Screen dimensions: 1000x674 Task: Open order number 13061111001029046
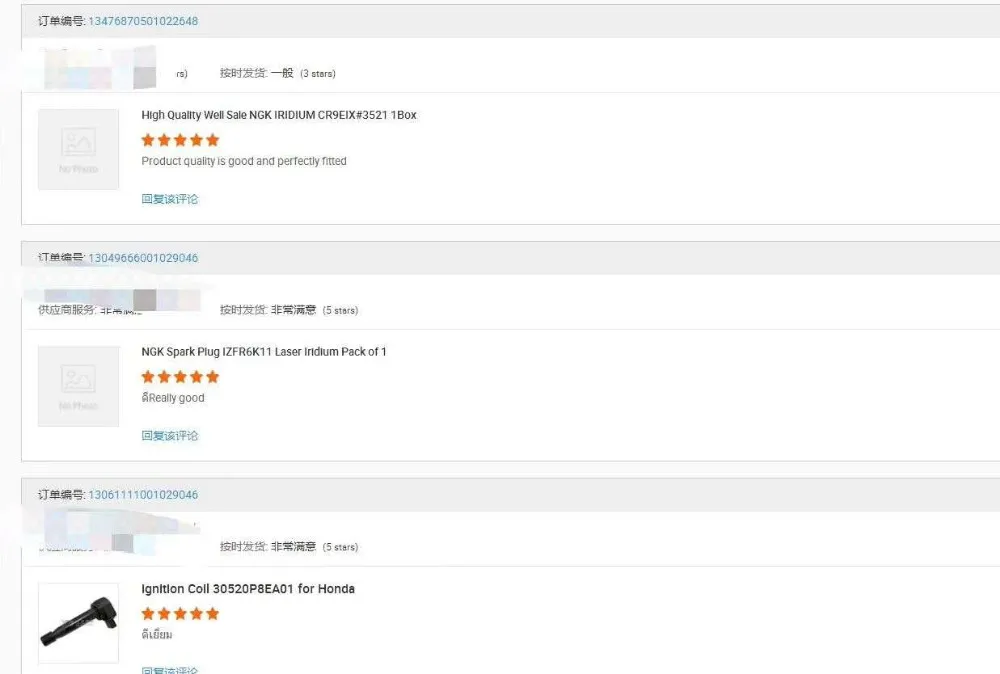[x=143, y=495]
